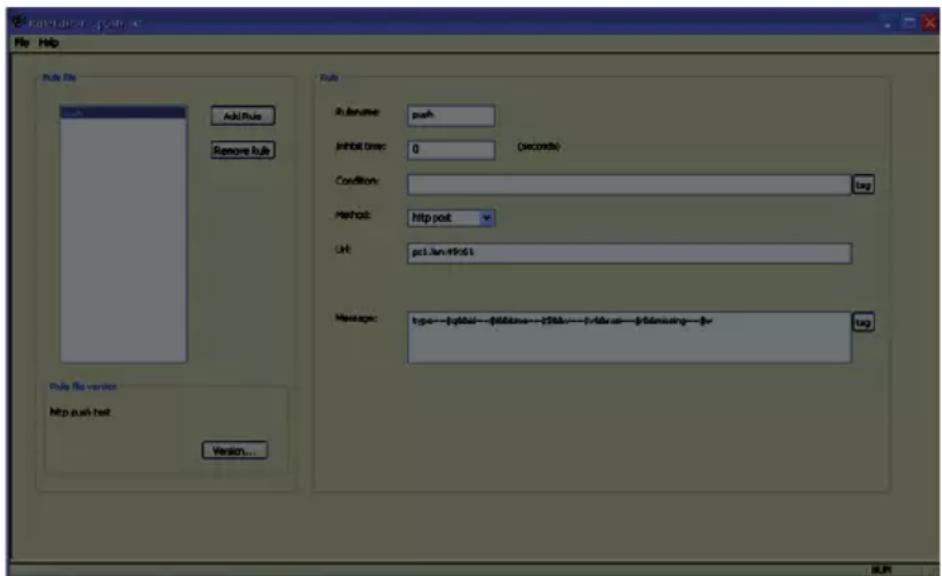Insert a tag next to Condition
The image size is (942, 576).
point(863,185)
